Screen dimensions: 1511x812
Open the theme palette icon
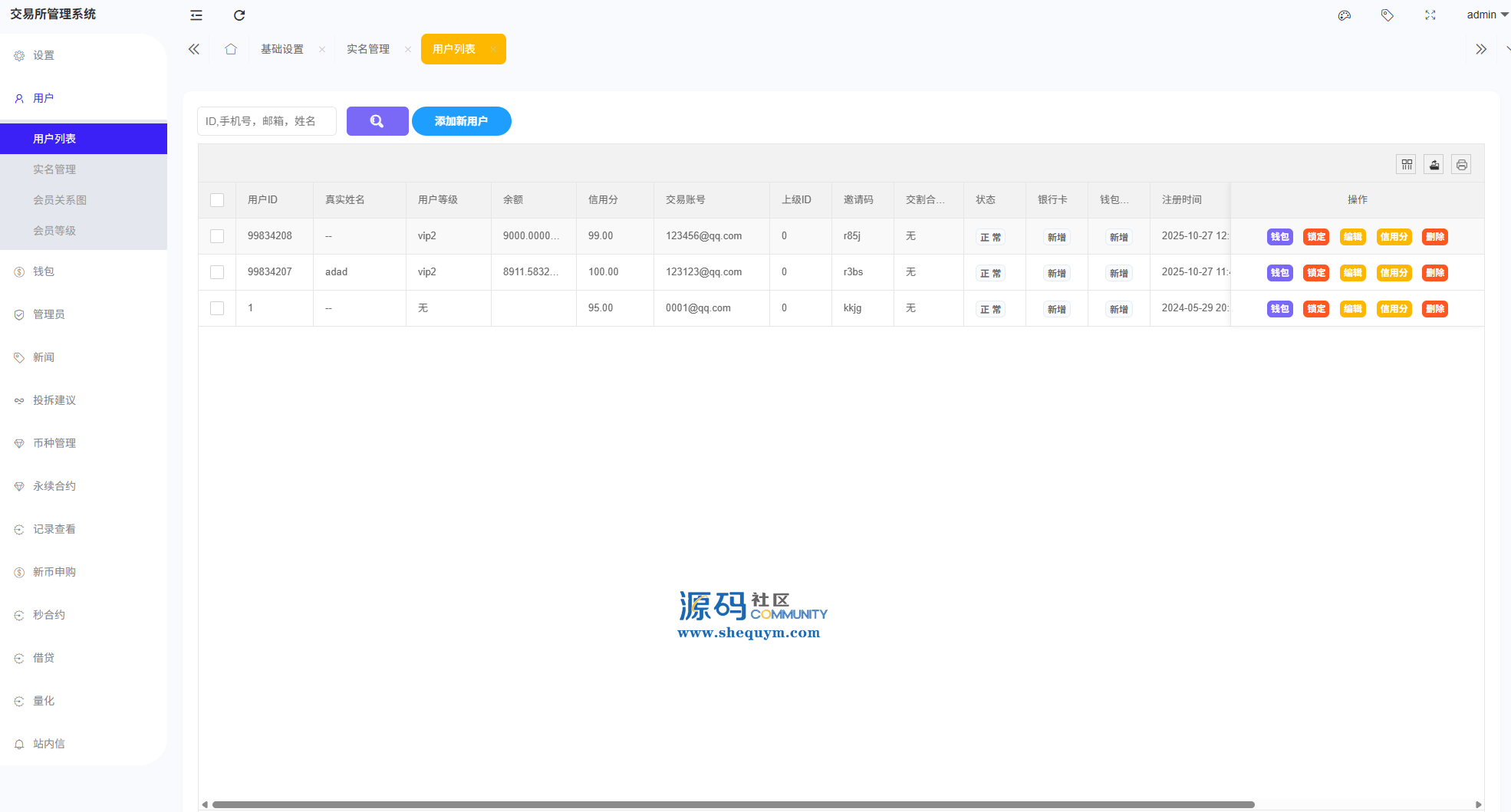[x=1344, y=15]
